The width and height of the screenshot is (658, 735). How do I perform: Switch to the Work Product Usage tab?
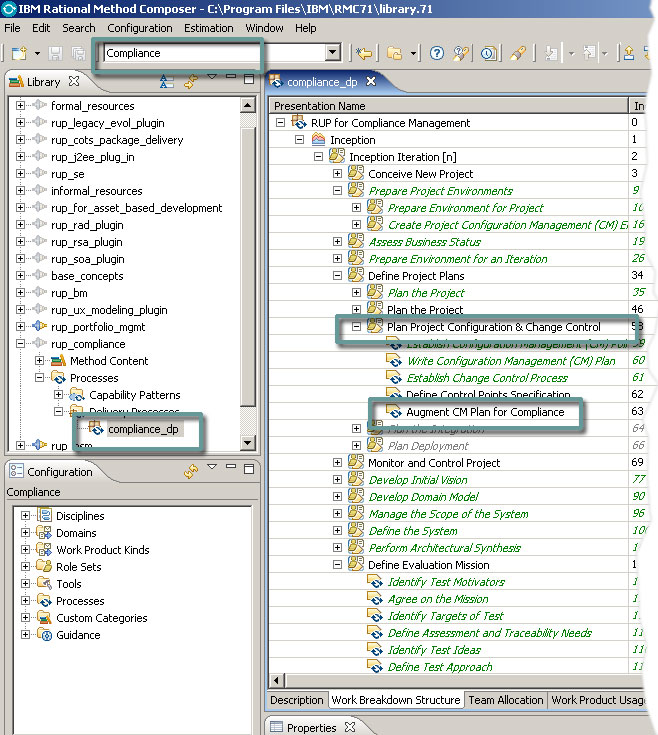[598, 700]
